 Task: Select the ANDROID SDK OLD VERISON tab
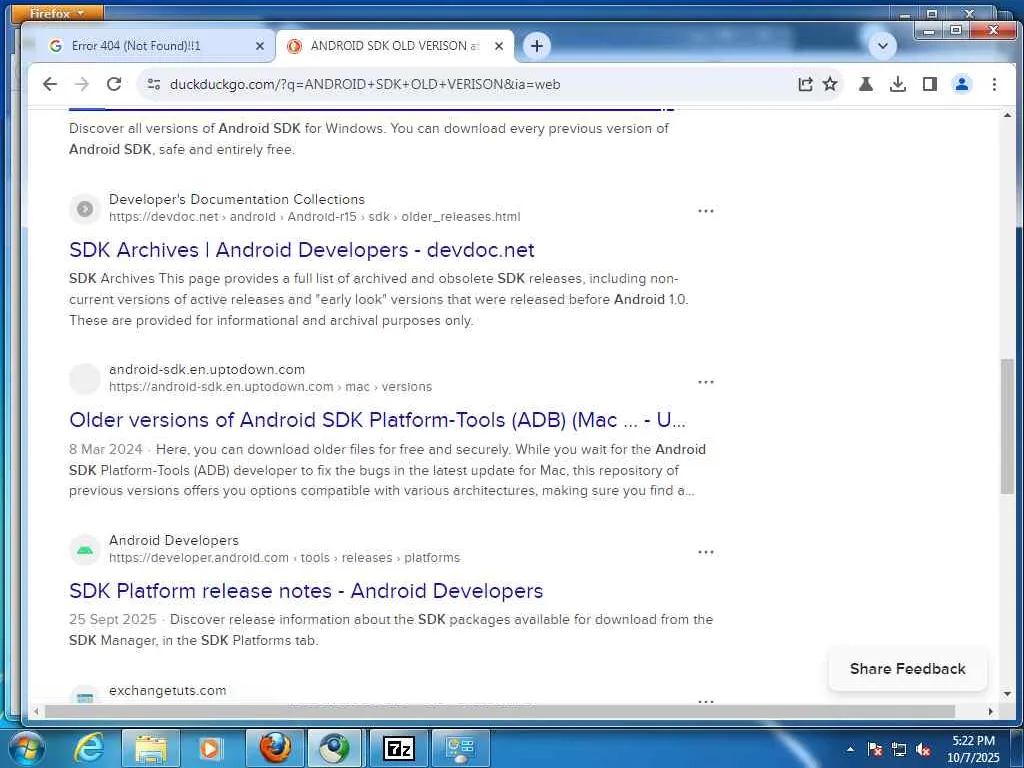coord(396,46)
